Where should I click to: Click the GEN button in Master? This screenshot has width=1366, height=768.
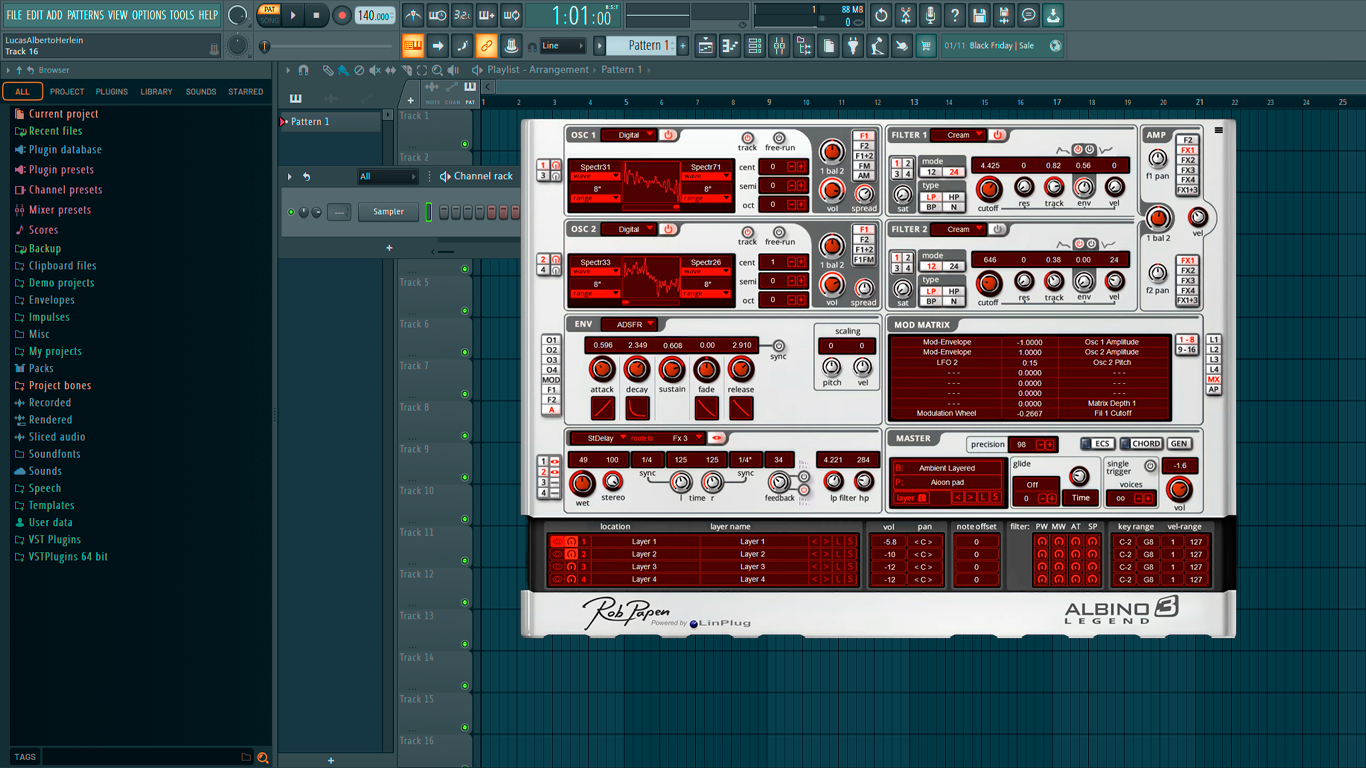click(1179, 444)
